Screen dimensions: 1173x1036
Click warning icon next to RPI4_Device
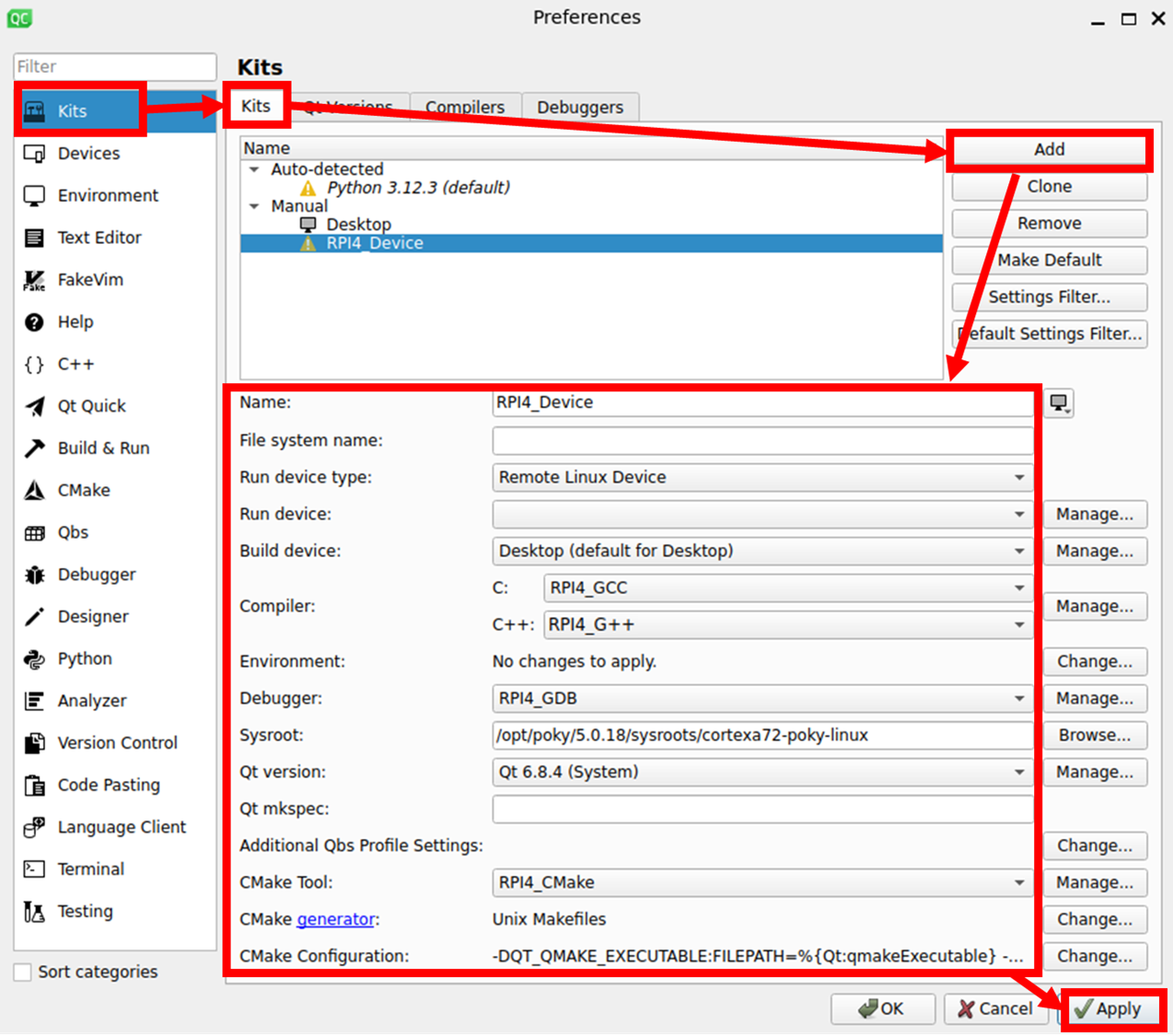(308, 244)
